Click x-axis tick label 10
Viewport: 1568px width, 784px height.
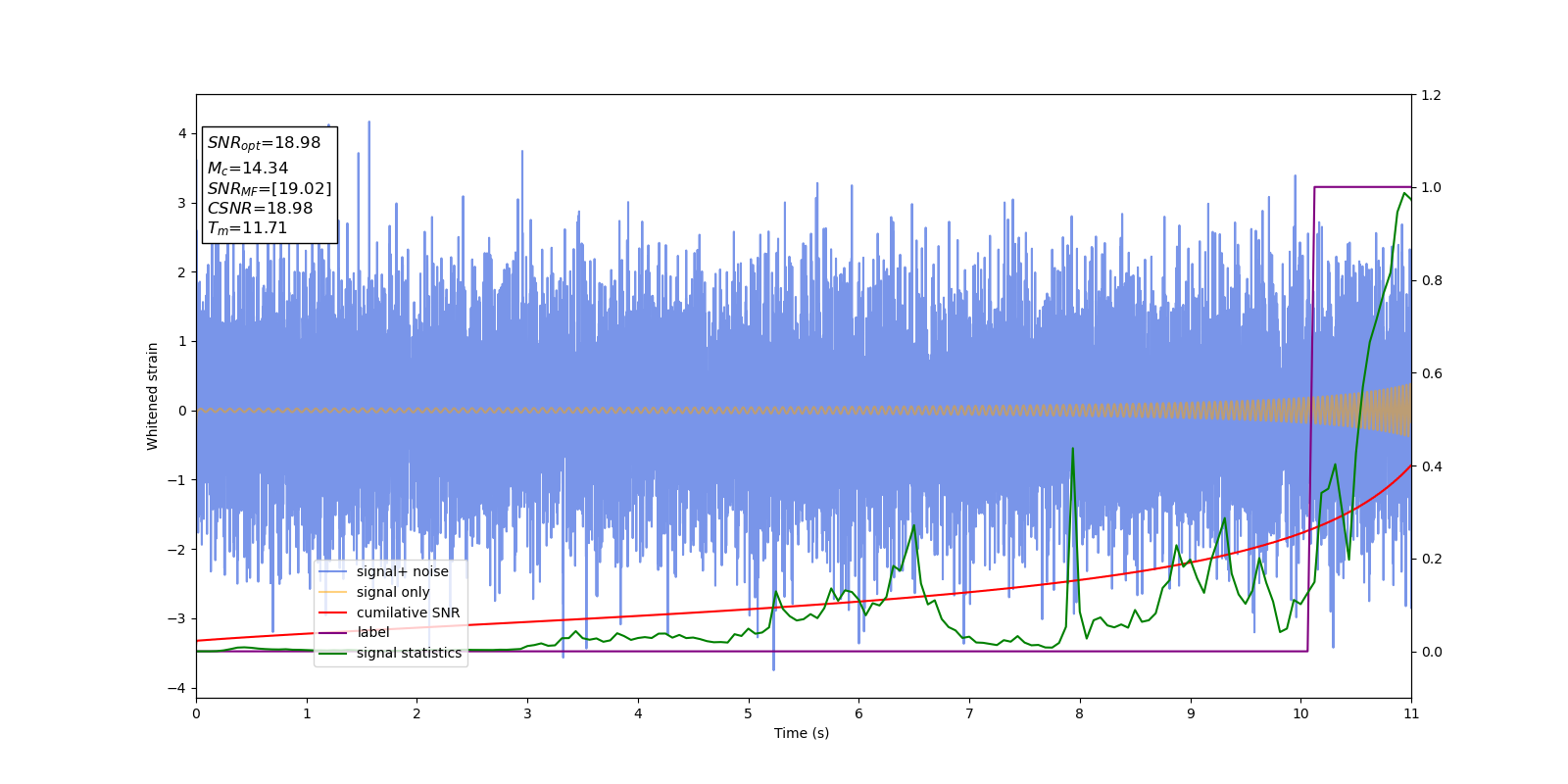click(1300, 713)
